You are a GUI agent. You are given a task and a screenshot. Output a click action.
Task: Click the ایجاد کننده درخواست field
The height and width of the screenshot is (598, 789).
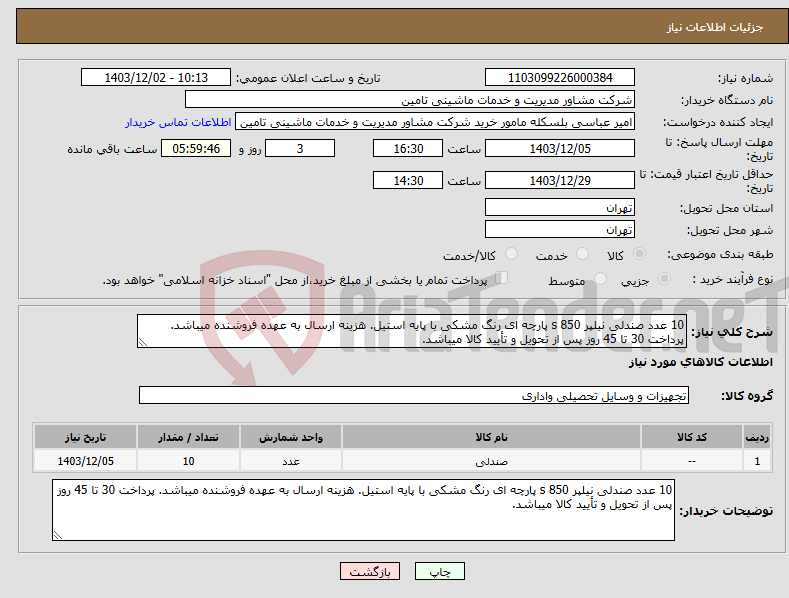pos(435,122)
